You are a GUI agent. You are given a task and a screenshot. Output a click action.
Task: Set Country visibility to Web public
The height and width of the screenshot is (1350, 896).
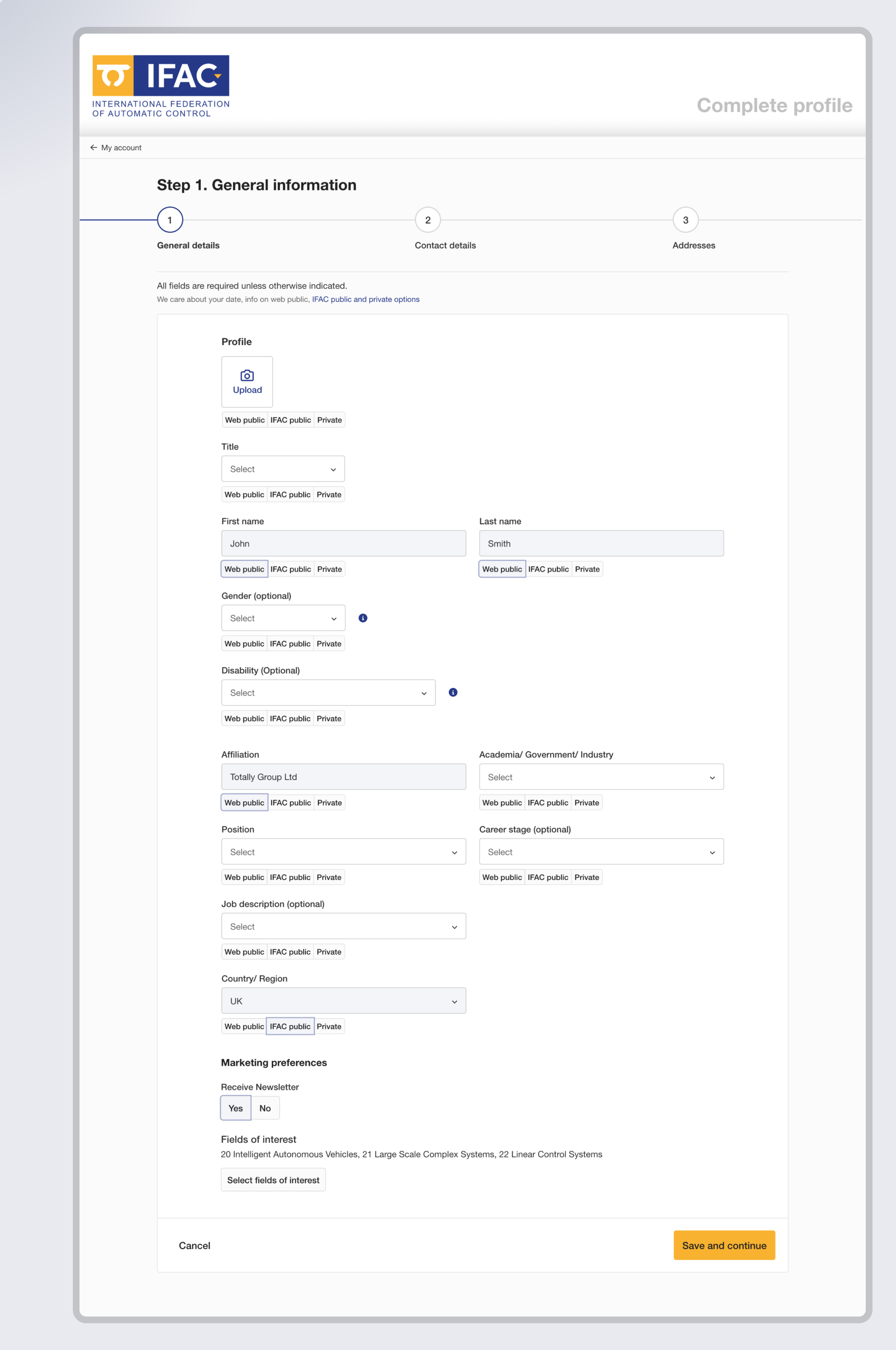(x=244, y=1026)
